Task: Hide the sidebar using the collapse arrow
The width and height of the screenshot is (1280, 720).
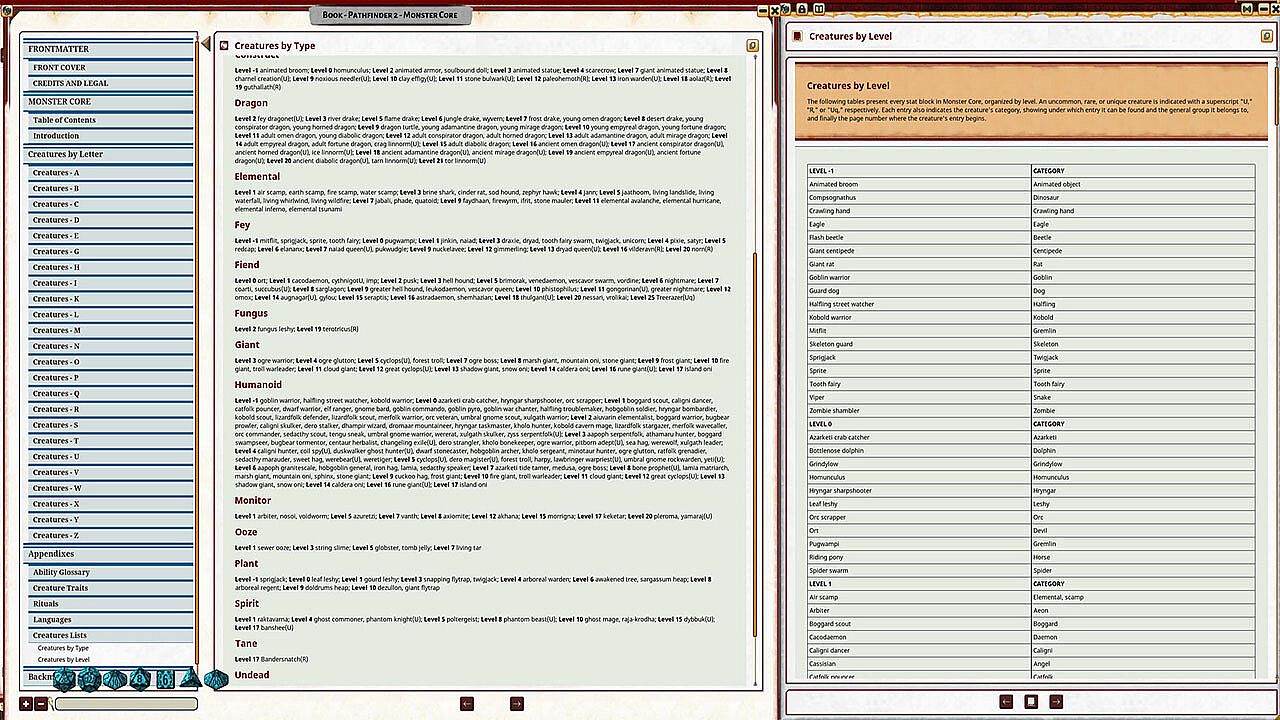Action: [206, 45]
